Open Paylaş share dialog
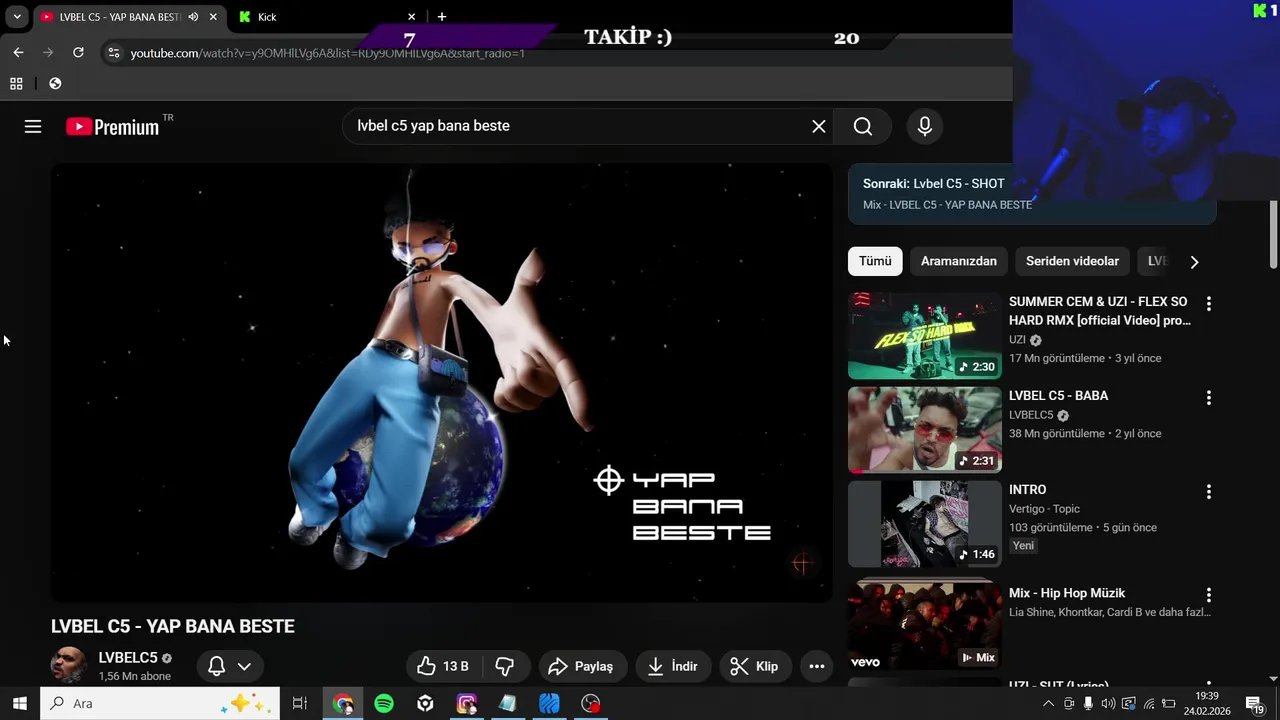 point(583,666)
